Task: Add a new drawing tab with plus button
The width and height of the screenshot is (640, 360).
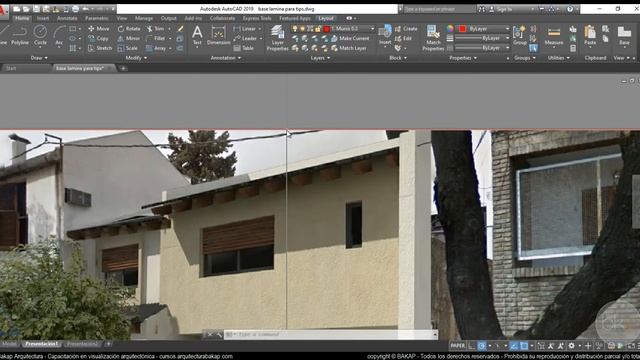Action: tap(123, 68)
